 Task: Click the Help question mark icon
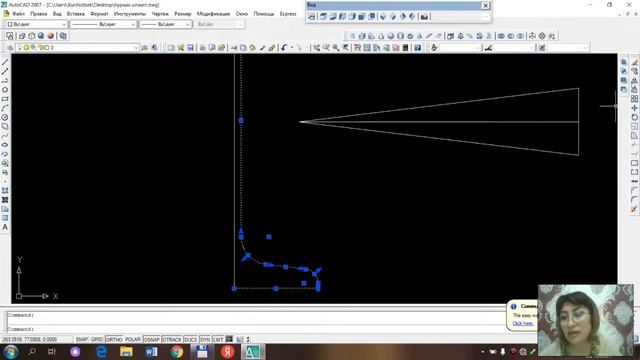pyautogui.click(x=418, y=48)
